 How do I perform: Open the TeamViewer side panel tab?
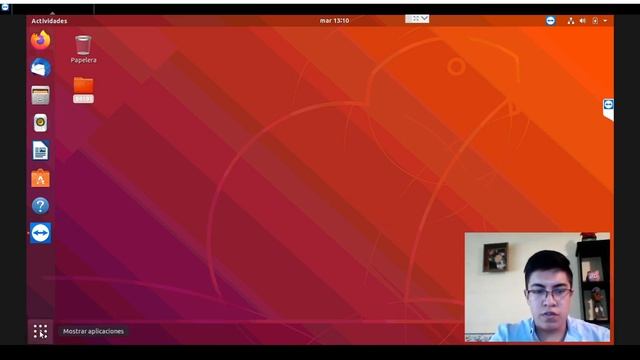pos(608,109)
